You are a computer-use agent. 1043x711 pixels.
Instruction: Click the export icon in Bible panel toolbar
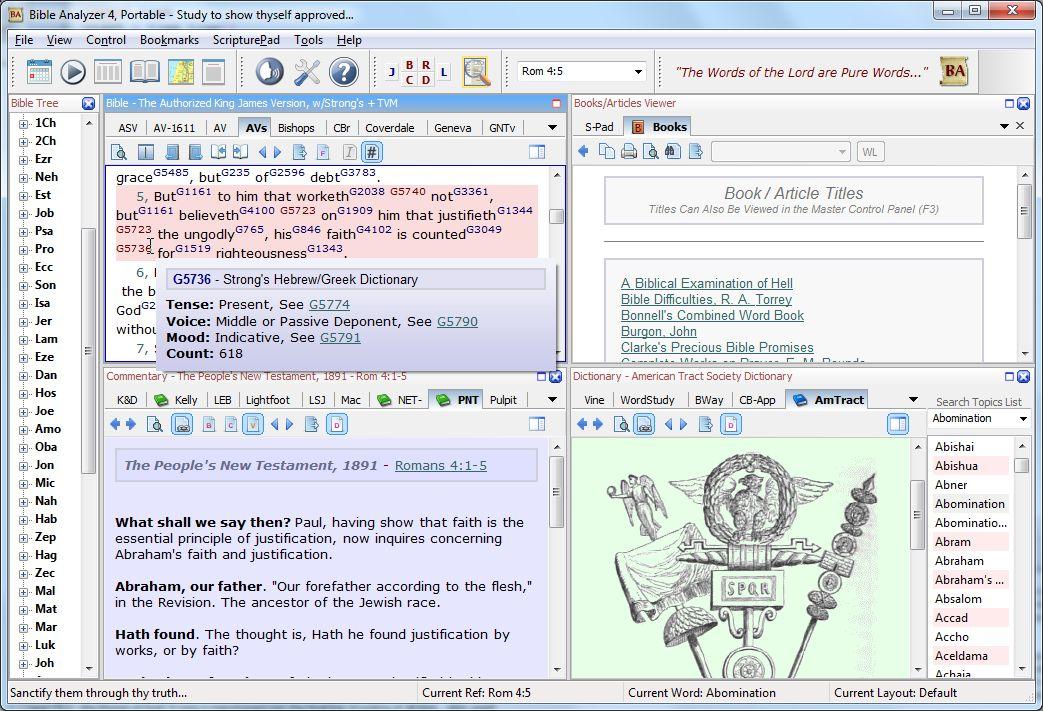[300, 152]
